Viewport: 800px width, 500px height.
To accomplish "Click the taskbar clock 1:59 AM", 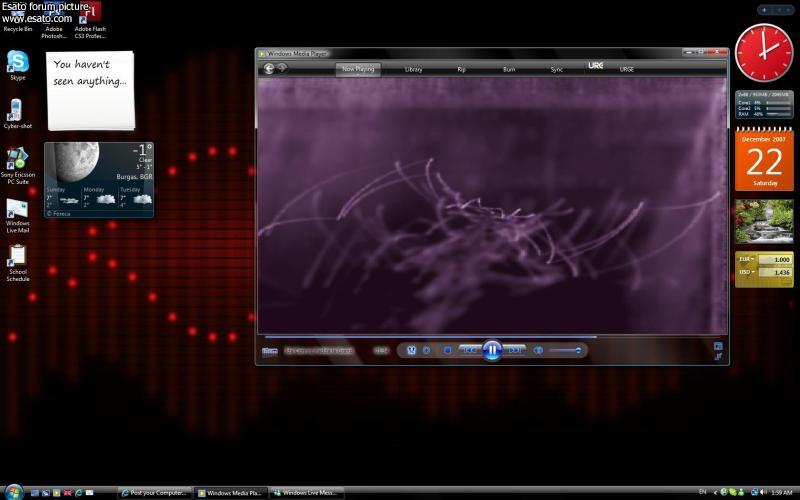I will coord(782,492).
